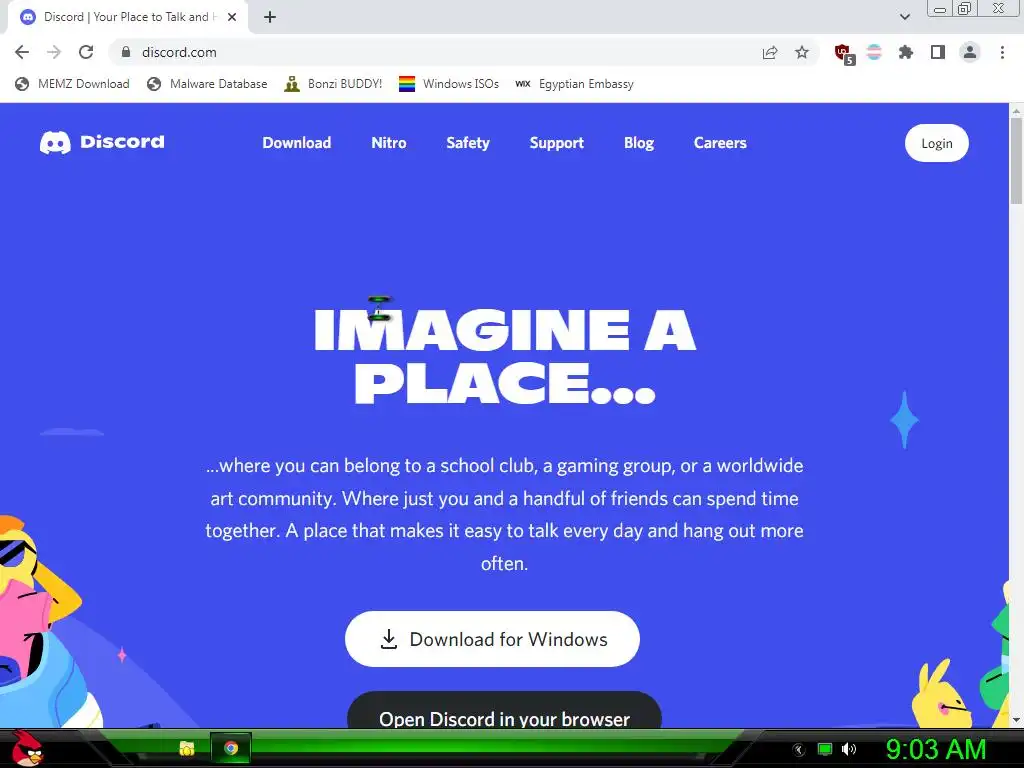
Task: Open the Blog nav item
Action: (x=639, y=142)
